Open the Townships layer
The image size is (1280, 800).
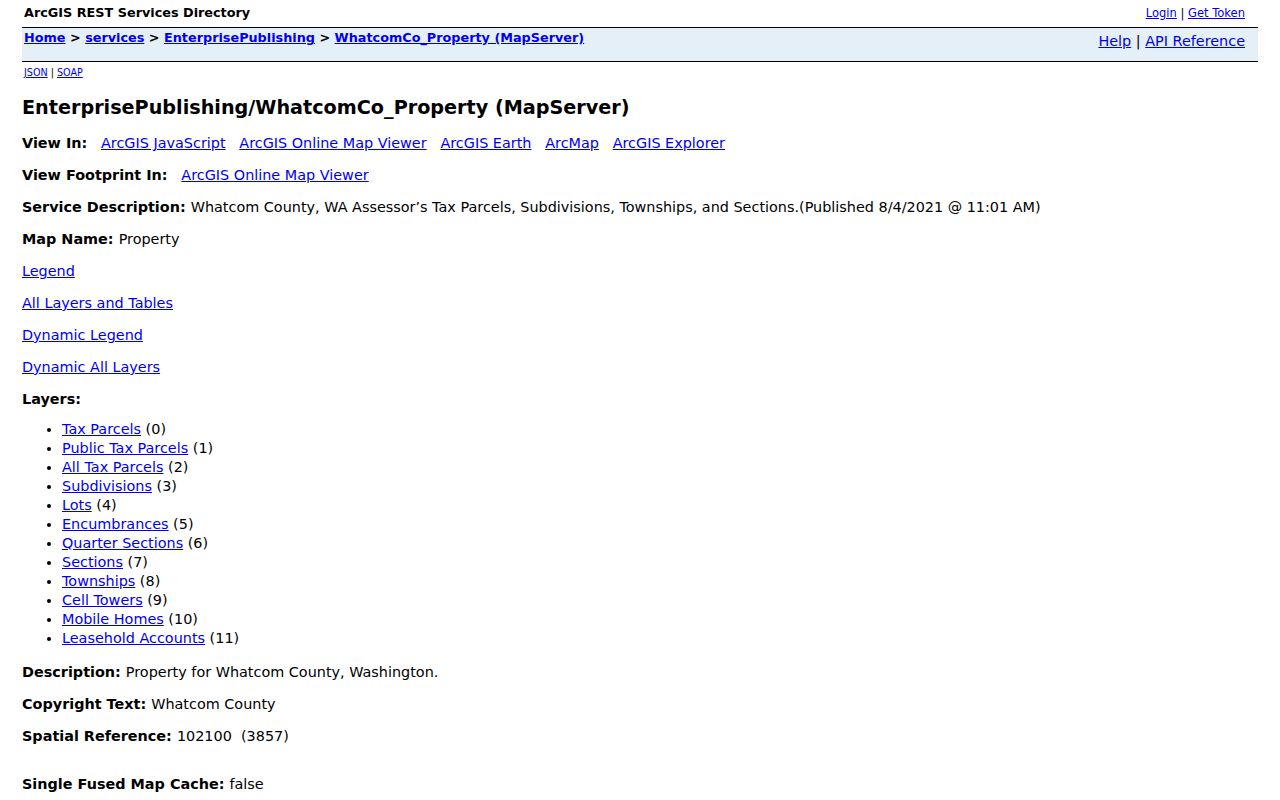tap(98, 581)
